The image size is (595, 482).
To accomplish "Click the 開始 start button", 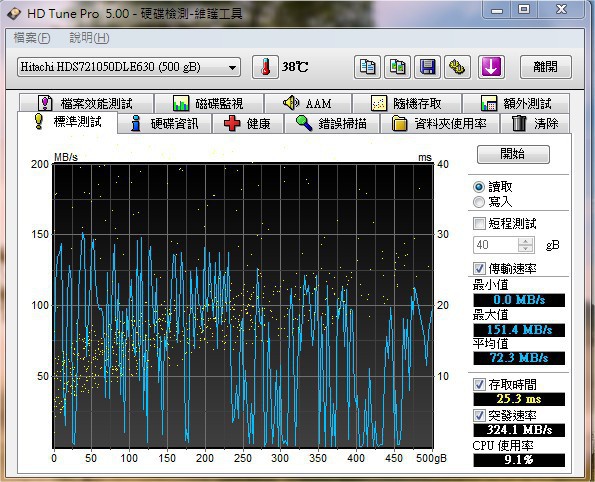I will 513,154.
